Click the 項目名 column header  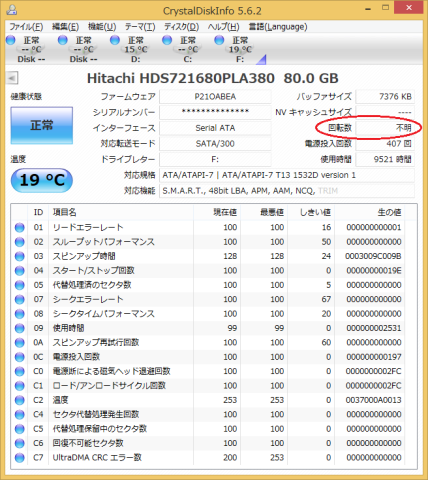coord(121,212)
